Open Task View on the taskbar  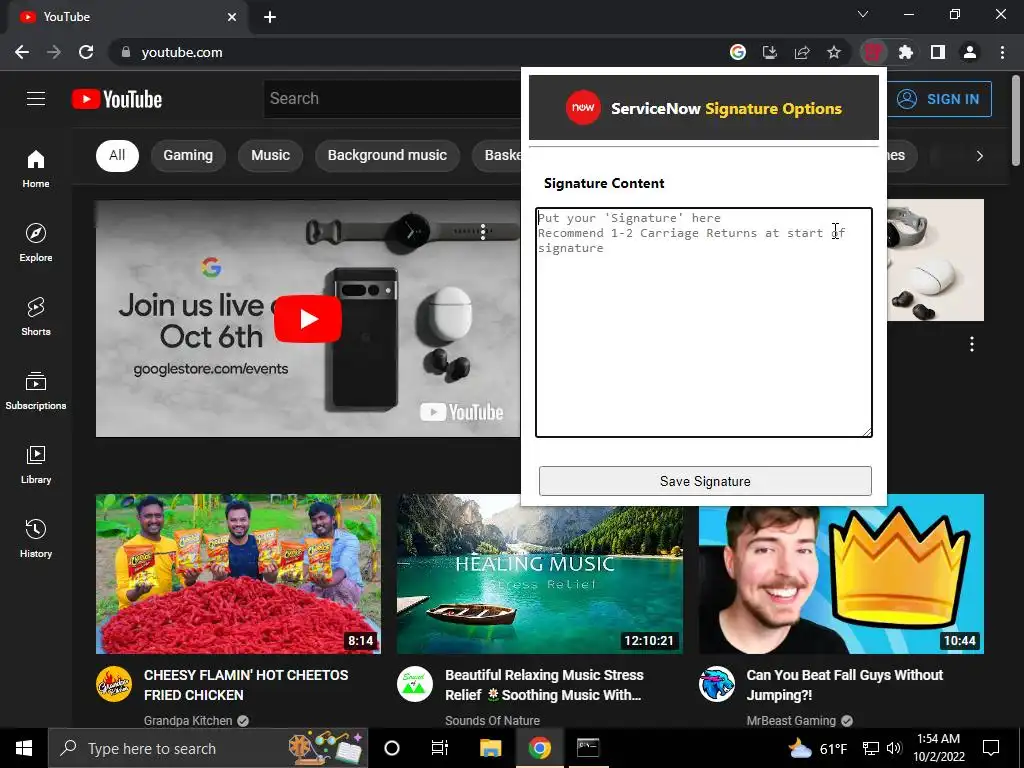pos(440,748)
